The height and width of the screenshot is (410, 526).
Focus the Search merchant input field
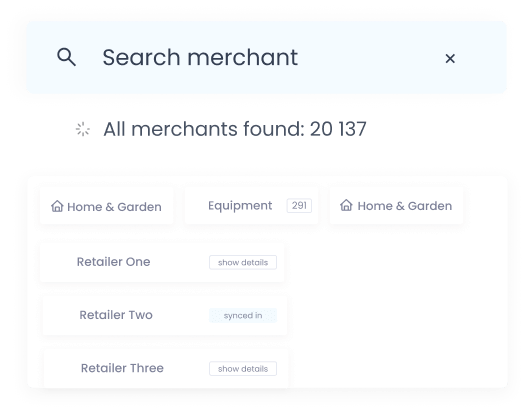[x=267, y=57]
